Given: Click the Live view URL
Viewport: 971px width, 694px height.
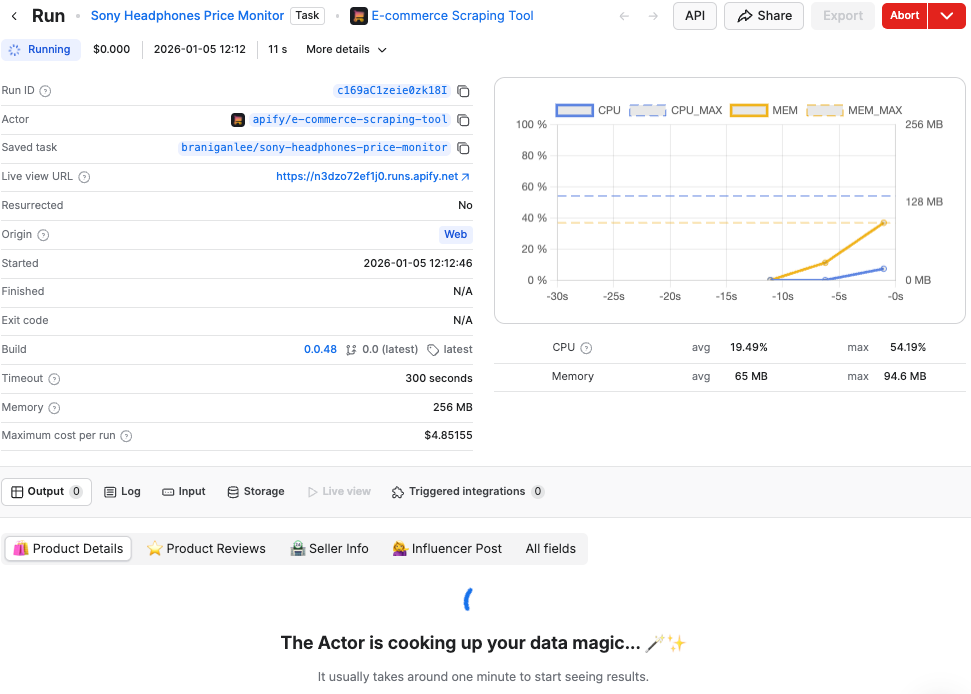Looking at the screenshot, I should (x=370, y=176).
